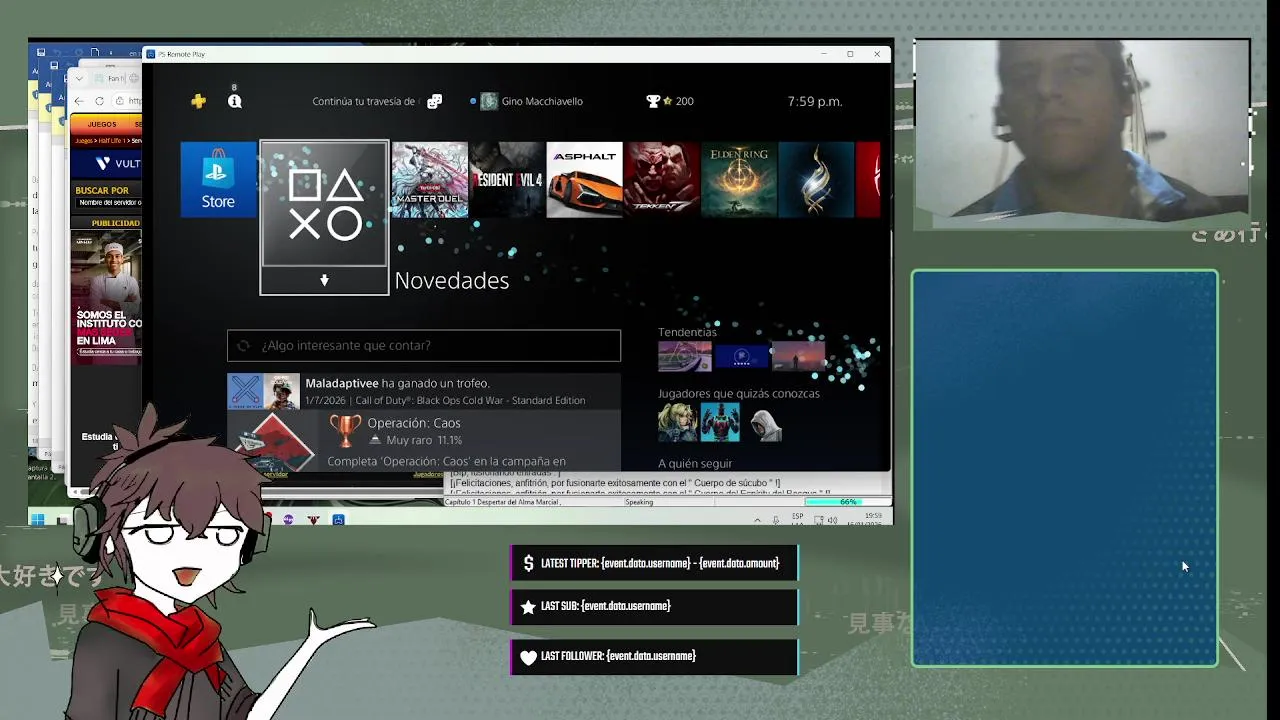Viewport: 1280px width, 720px height.
Task: Click the LAST SUB overlay bar
Action: 654,606
